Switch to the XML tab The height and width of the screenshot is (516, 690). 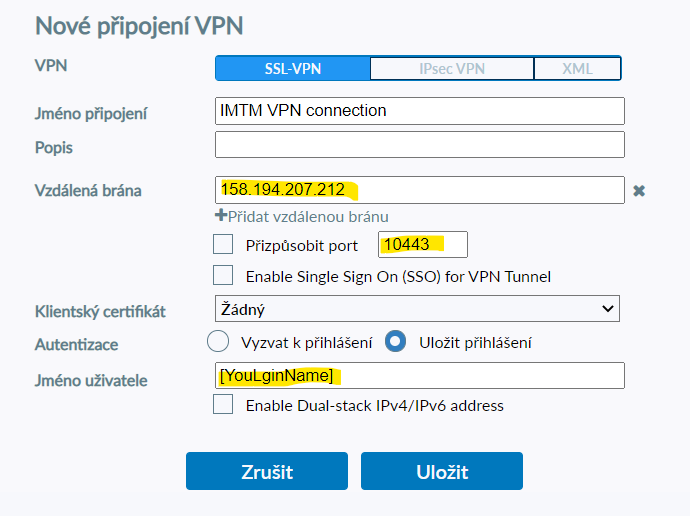577,68
